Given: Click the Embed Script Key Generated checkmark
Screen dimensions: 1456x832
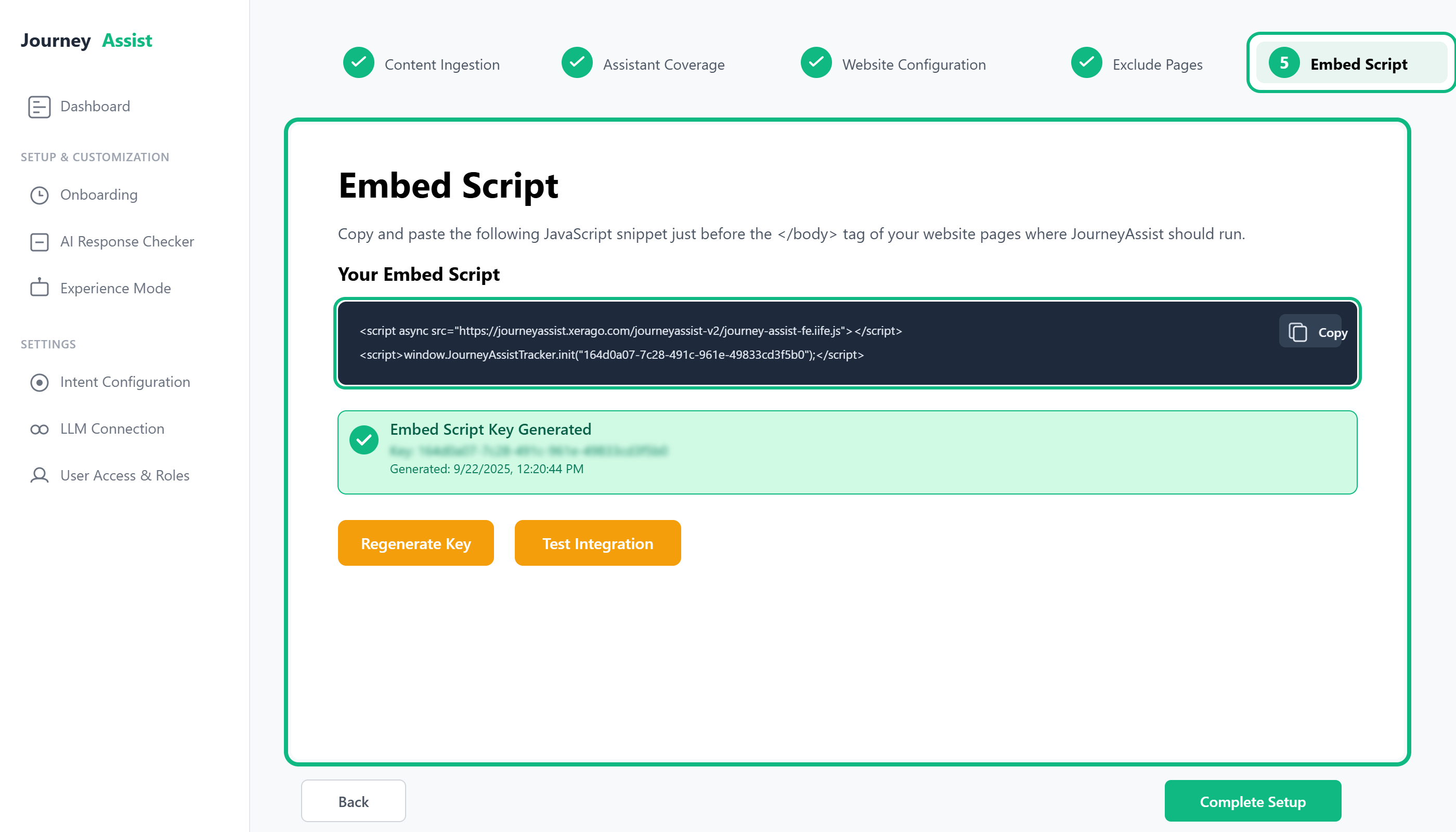Looking at the screenshot, I should (364, 440).
